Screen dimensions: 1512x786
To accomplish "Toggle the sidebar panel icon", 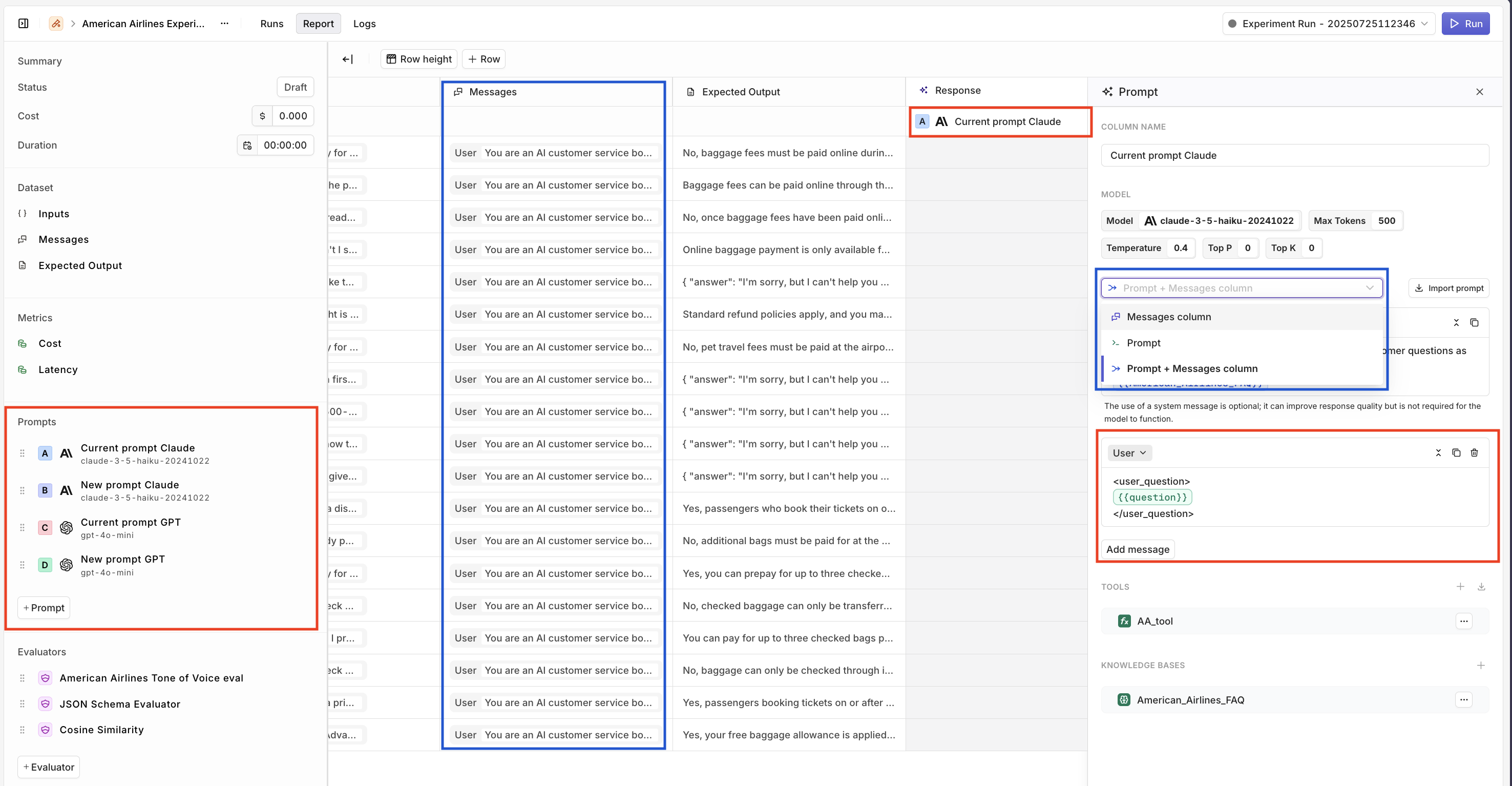I will coord(24,24).
